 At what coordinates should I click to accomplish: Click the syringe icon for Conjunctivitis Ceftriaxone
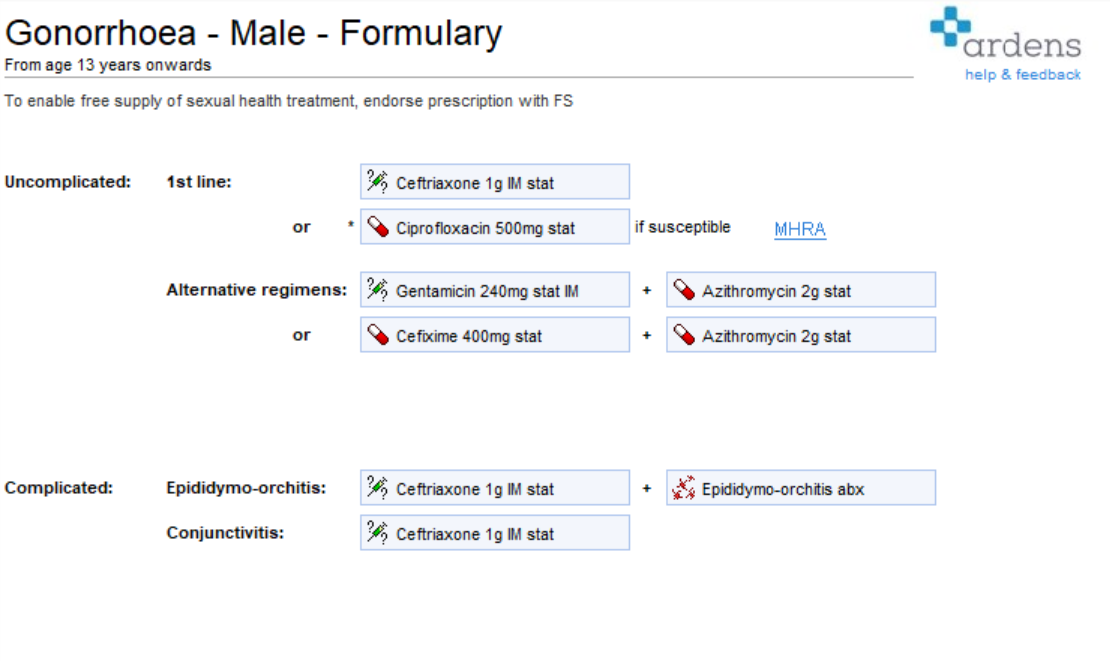(377, 533)
